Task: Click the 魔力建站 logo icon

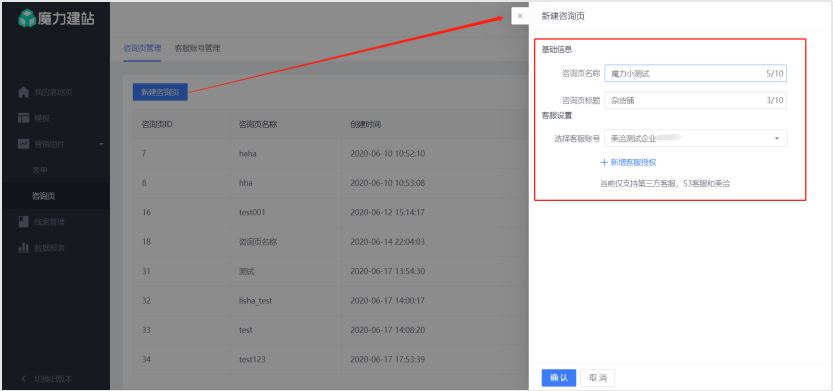Action: point(26,19)
